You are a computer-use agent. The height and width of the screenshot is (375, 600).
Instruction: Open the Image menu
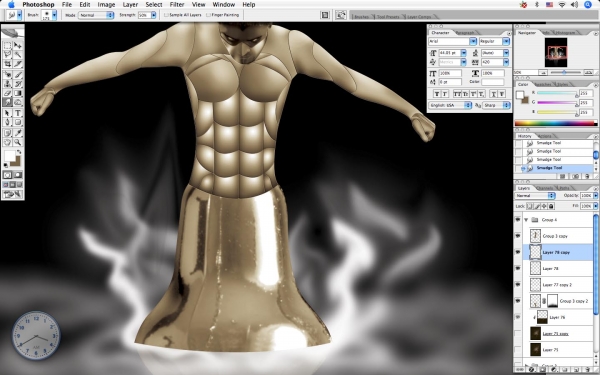(106, 5)
